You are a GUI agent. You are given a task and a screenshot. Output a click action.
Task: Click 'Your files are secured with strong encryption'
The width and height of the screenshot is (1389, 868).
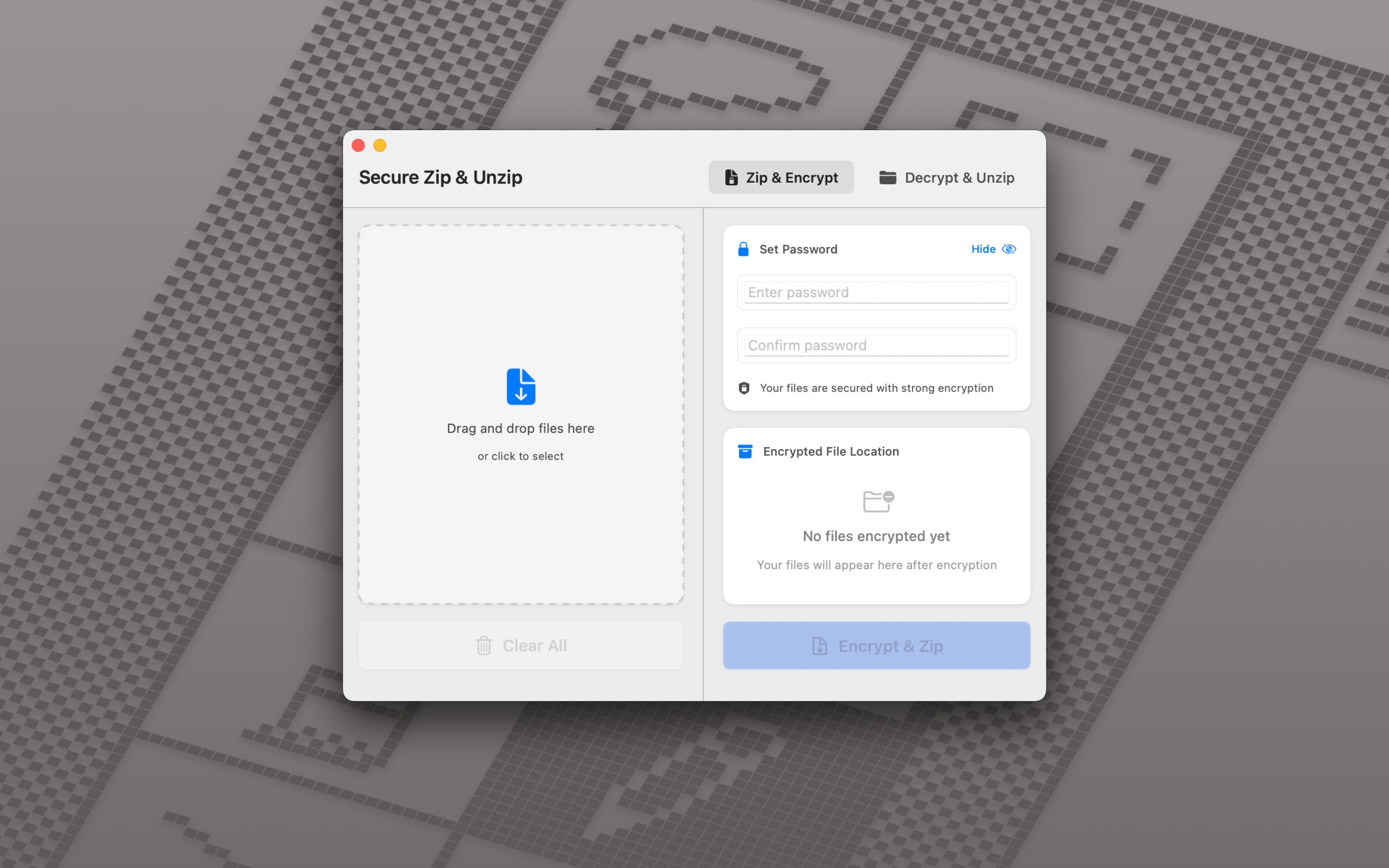point(876,388)
